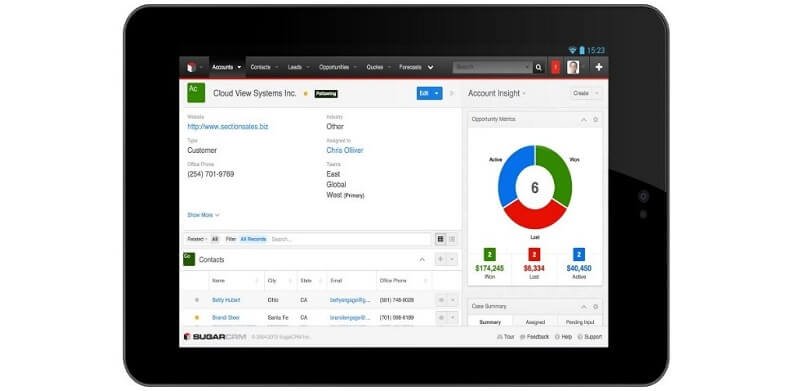The height and width of the screenshot is (391, 785).
Task: Collapse the Opportunity Metrics dashlet chevron
Action: click(x=584, y=120)
